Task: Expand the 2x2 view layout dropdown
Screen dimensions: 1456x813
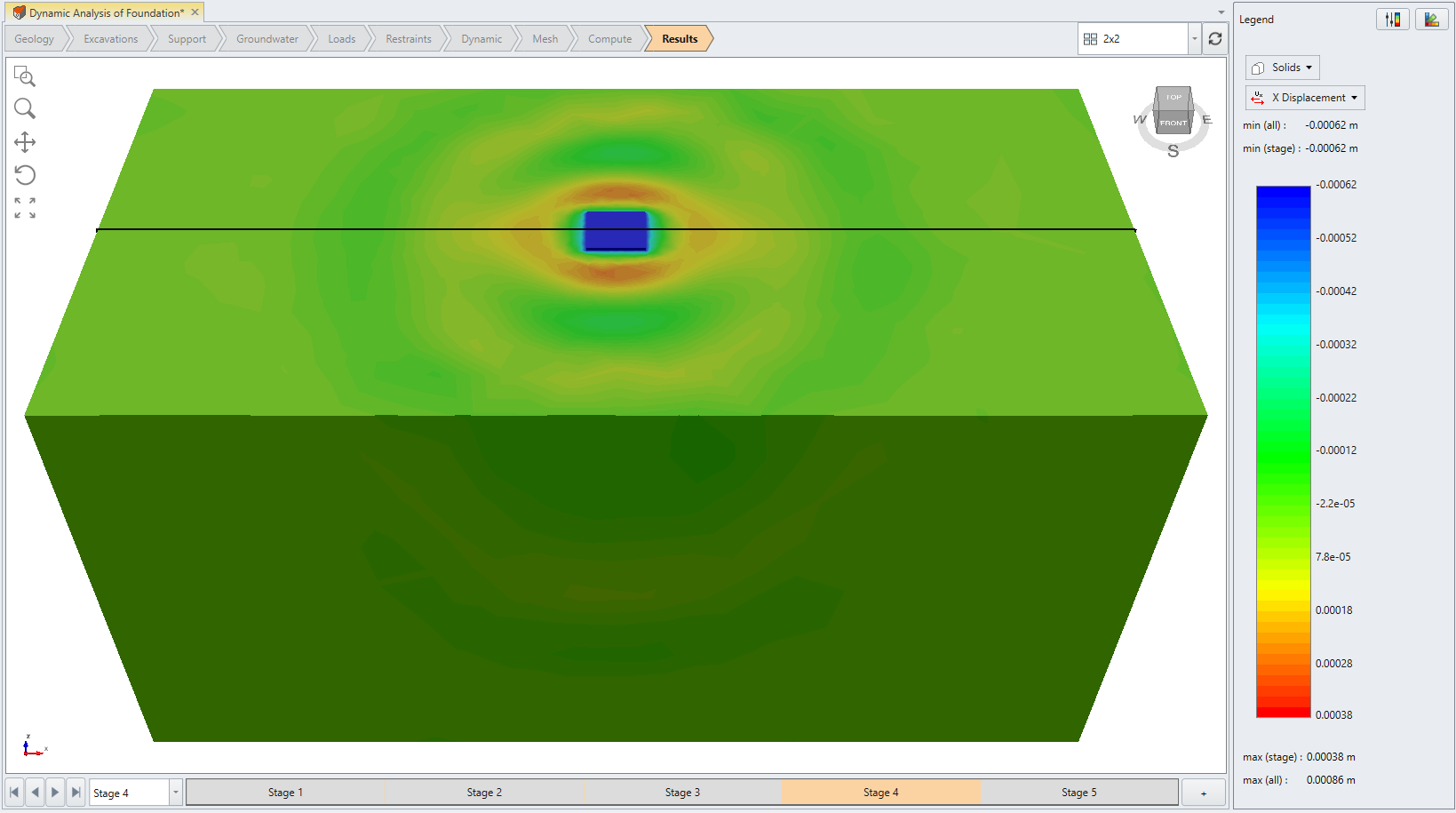Action: (1194, 39)
